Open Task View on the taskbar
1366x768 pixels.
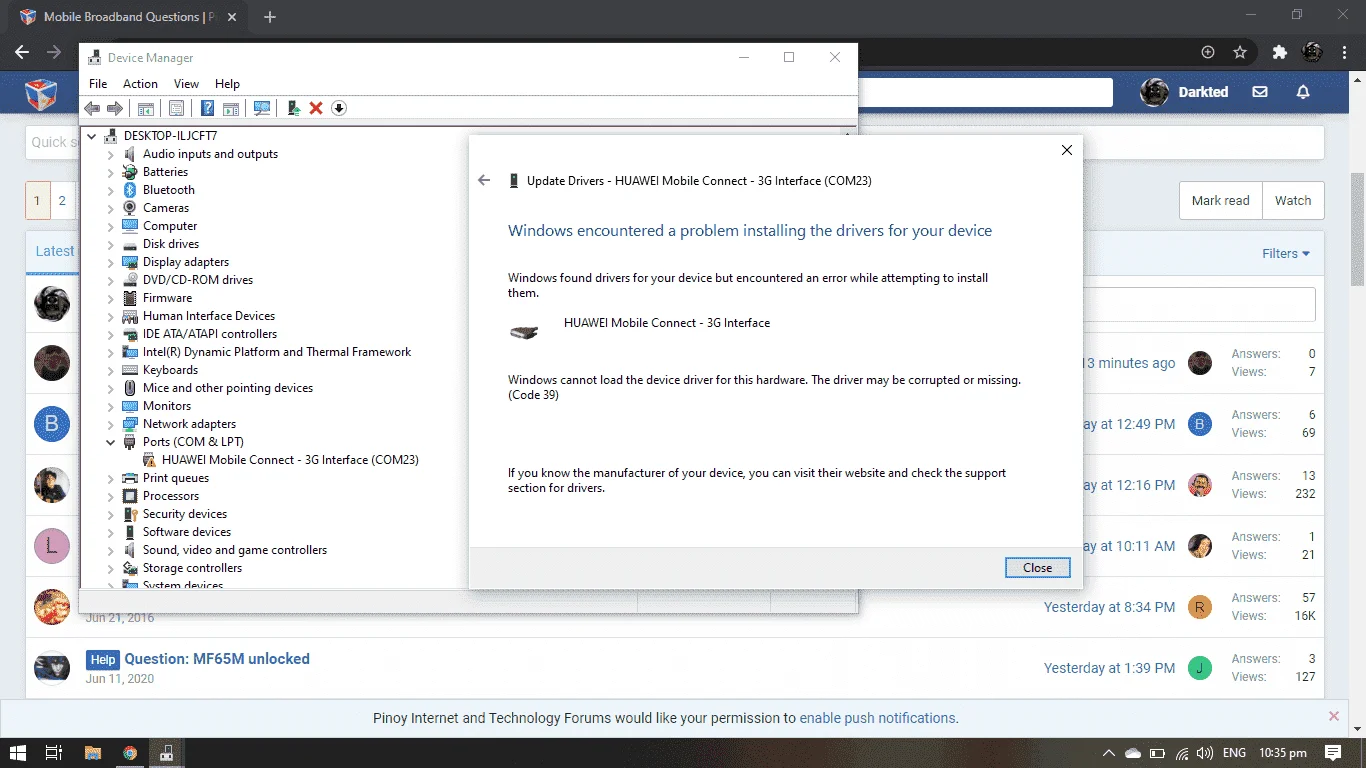pyautogui.click(x=54, y=753)
